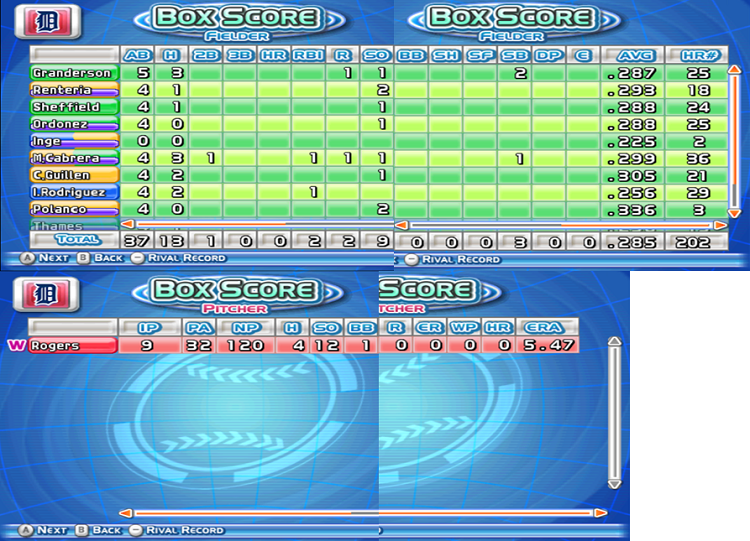Click the up arrow of pitcher vertical scrollbar
The width and height of the screenshot is (750, 541).
click(614, 341)
